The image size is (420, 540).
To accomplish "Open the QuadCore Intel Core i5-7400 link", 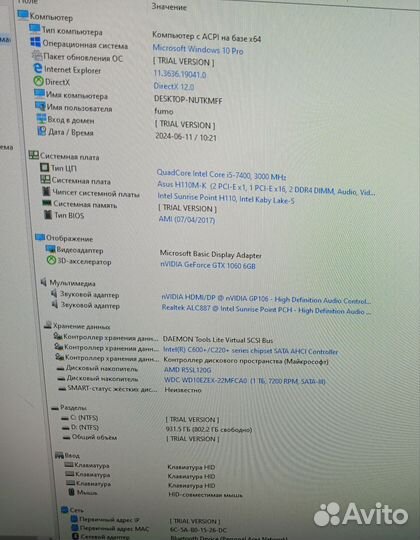I will coord(221,175).
